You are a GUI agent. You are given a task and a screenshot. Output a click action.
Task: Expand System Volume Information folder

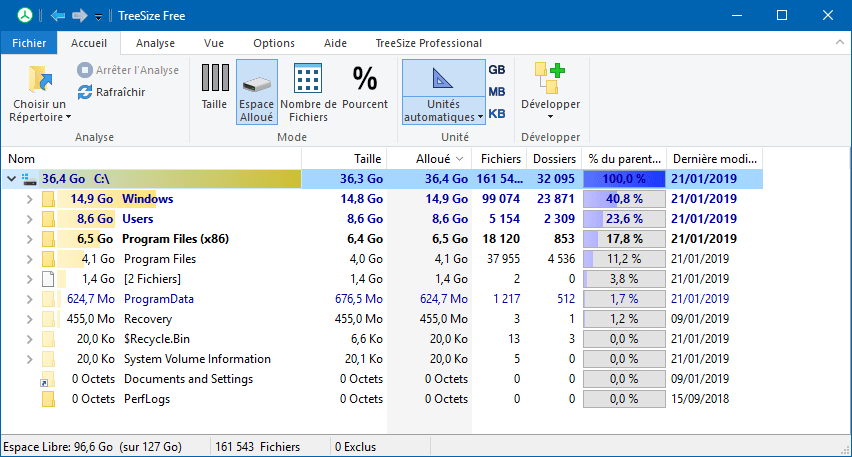pyautogui.click(x=29, y=359)
